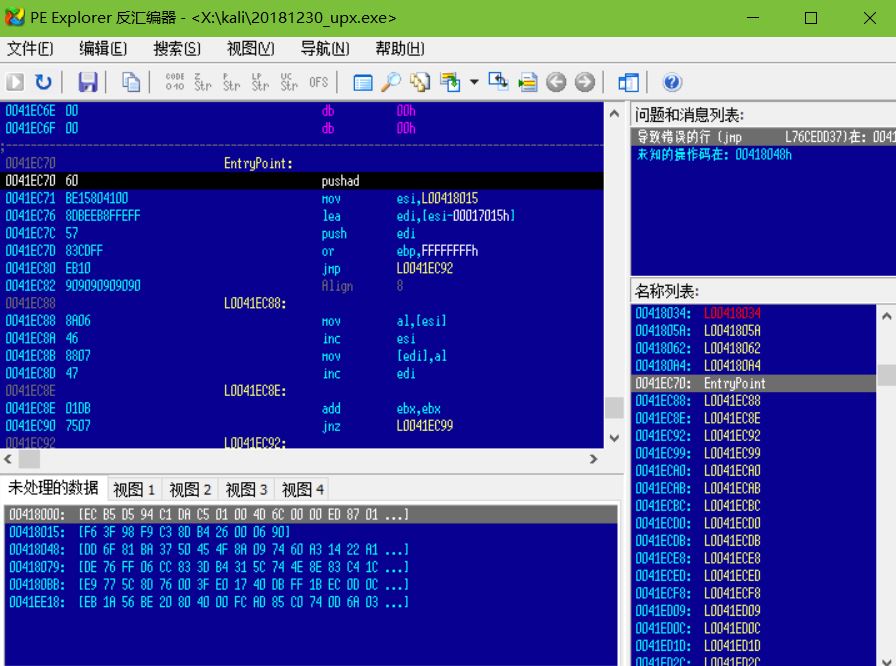The height and width of the screenshot is (666, 896).
Task: Select line add ebx,ebx
Action: tap(303, 408)
